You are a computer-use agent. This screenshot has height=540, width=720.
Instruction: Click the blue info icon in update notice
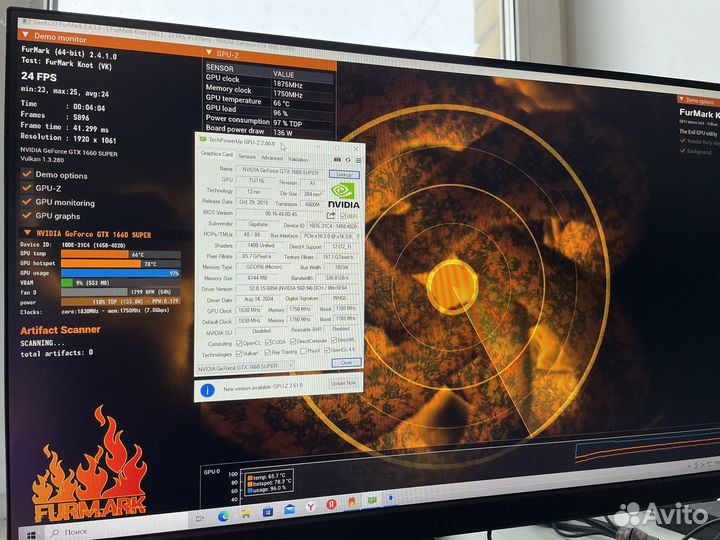click(207, 388)
